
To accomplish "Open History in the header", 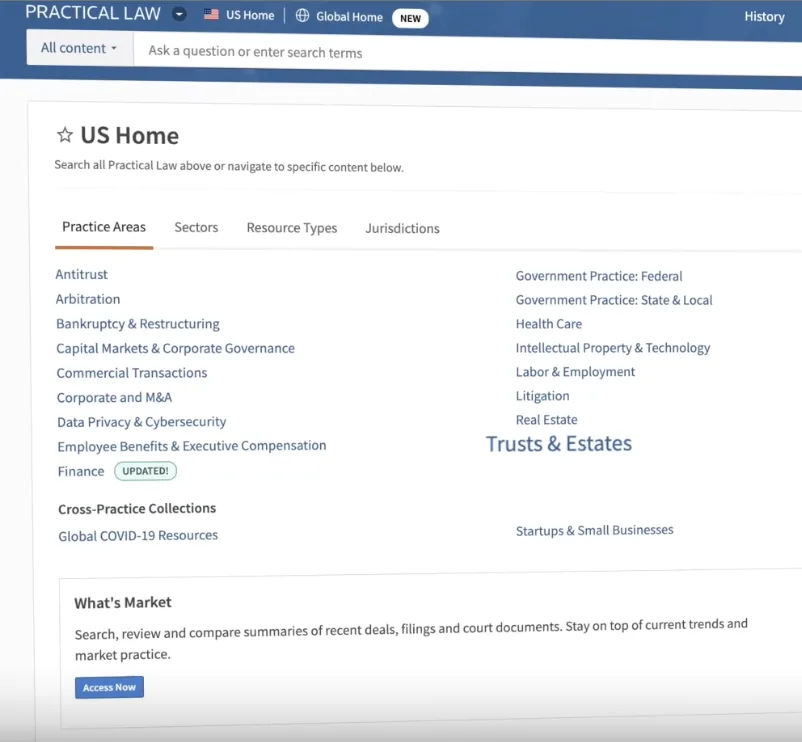I will [x=764, y=16].
